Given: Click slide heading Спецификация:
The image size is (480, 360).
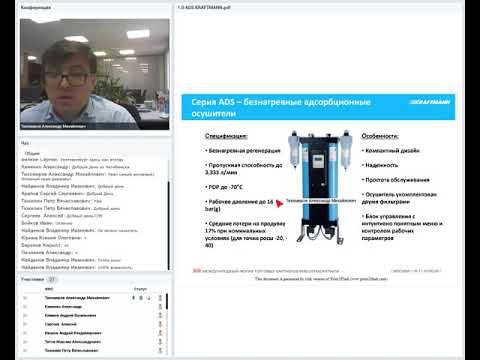Looking at the screenshot, I should [226, 136].
